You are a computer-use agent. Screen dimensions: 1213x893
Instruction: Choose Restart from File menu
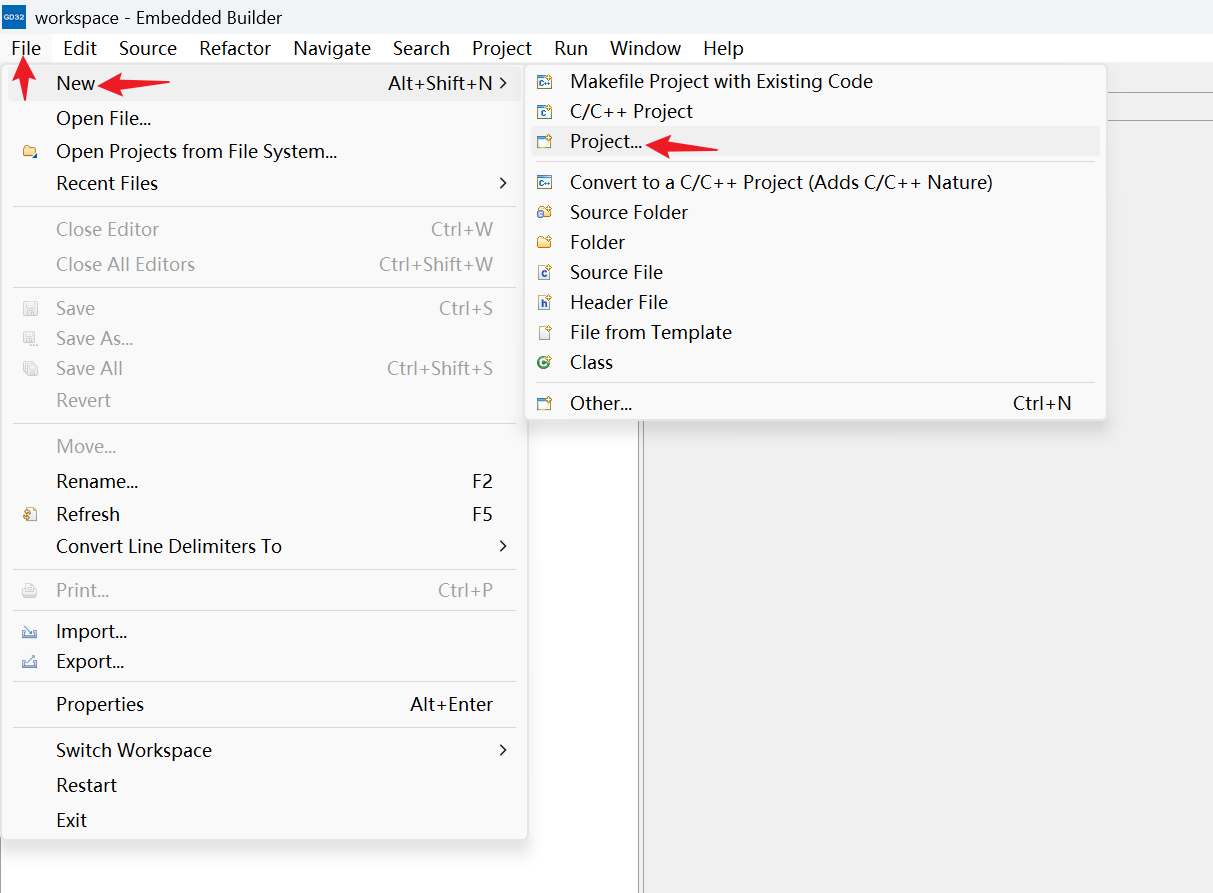pyautogui.click(x=86, y=785)
